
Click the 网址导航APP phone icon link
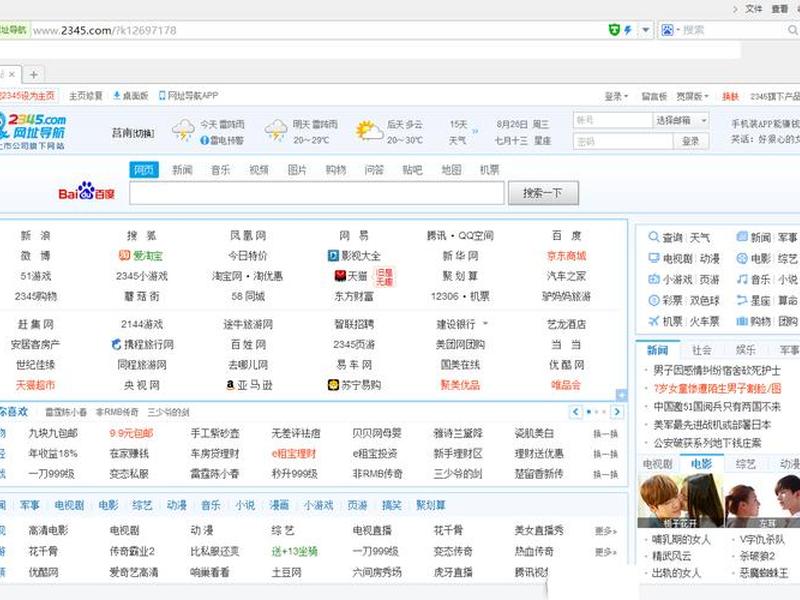click(188, 95)
